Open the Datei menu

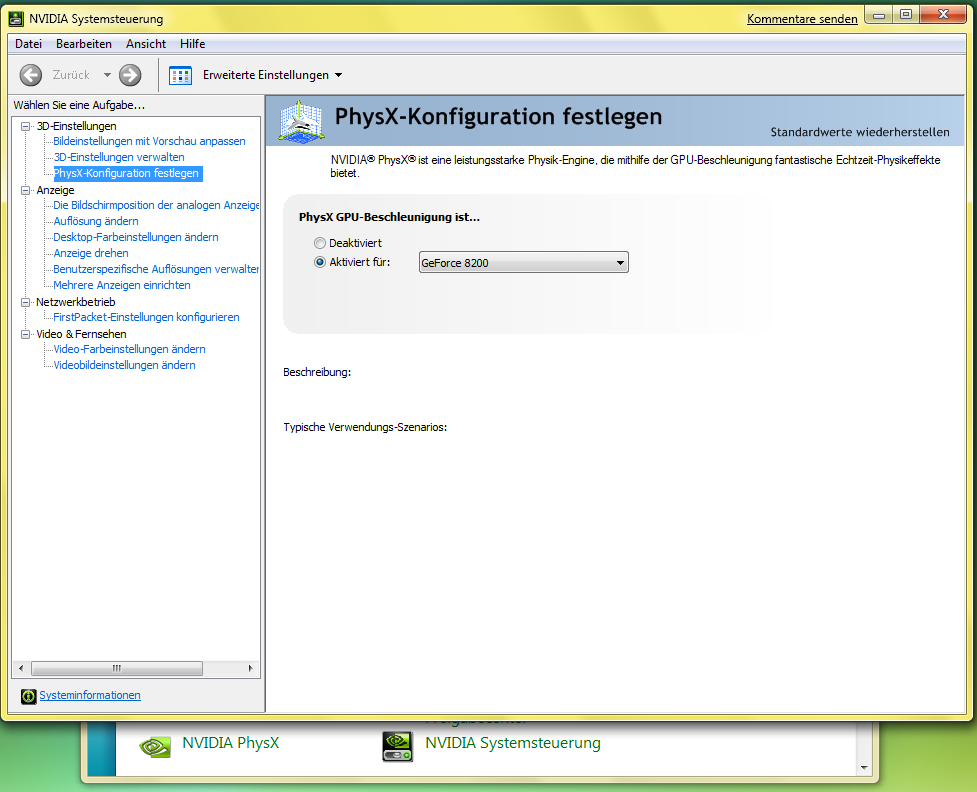point(29,44)
